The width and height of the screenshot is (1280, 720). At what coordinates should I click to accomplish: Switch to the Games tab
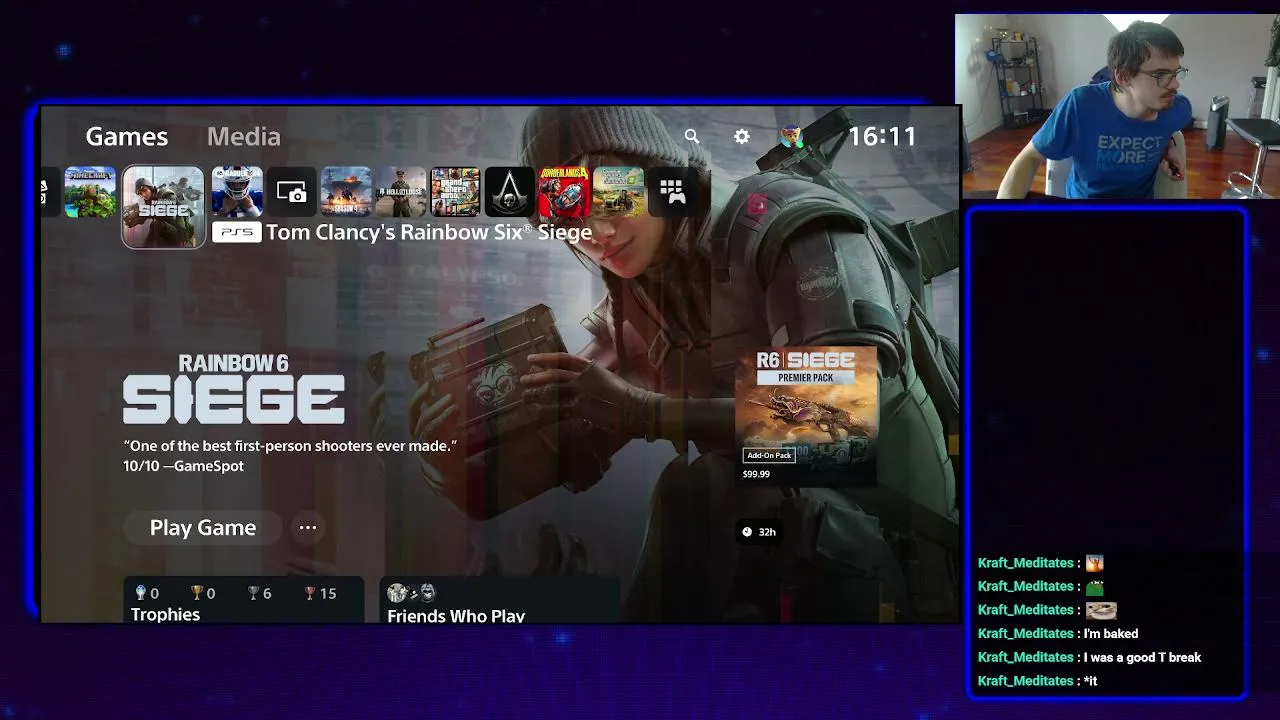(x=127, y=136)
